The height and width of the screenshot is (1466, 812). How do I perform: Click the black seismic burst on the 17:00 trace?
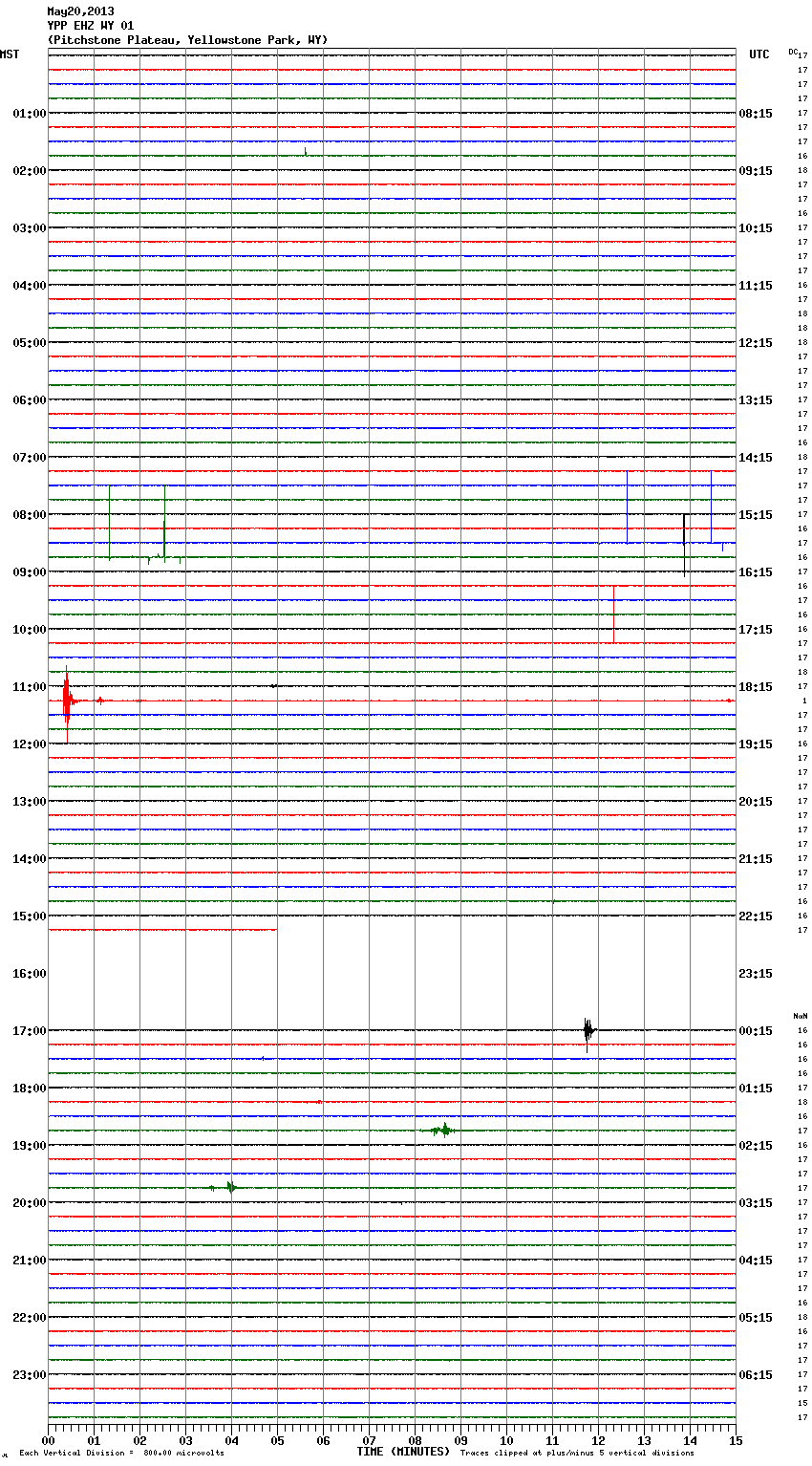click(588, 1030)
